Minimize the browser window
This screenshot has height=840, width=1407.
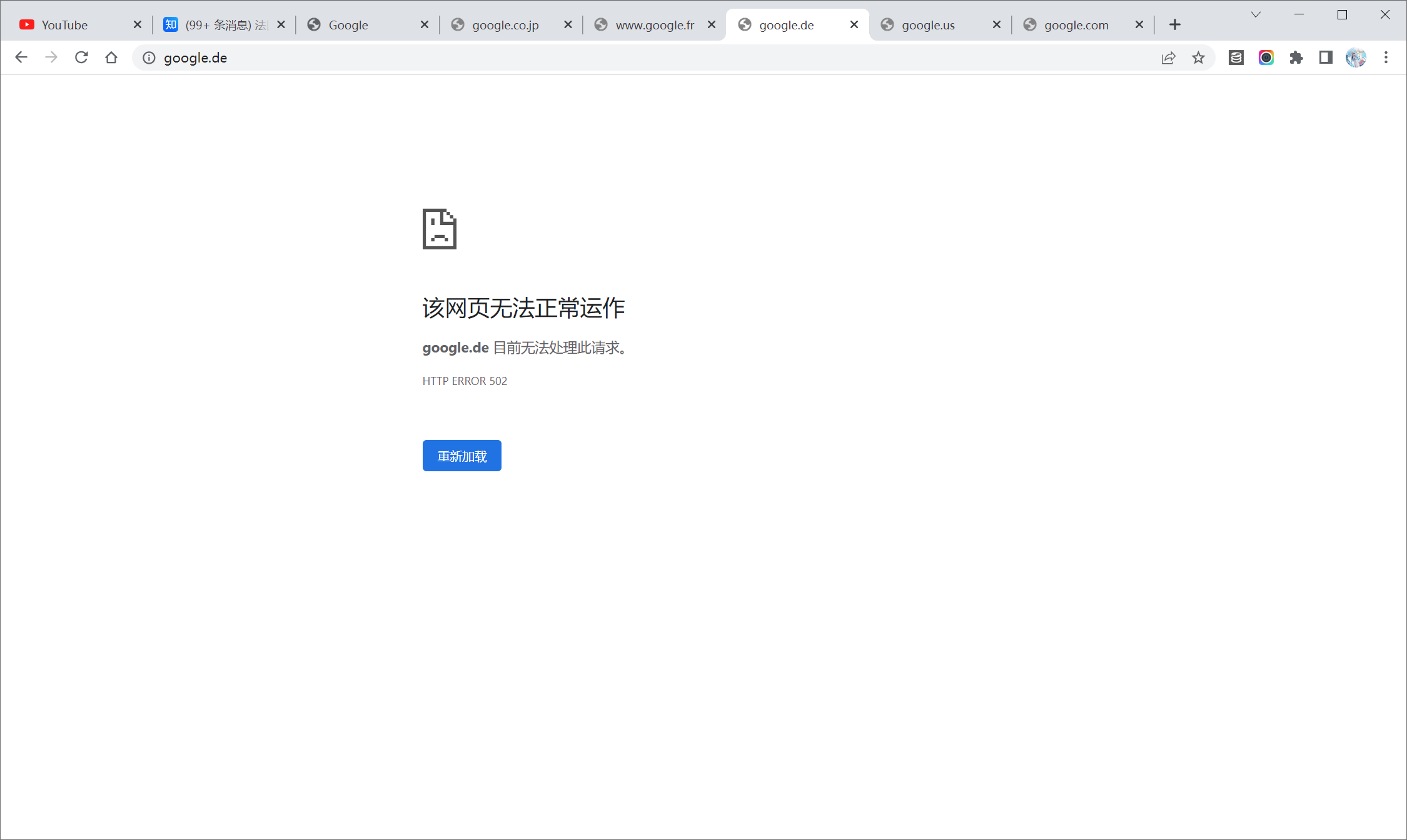[1299, 14]
